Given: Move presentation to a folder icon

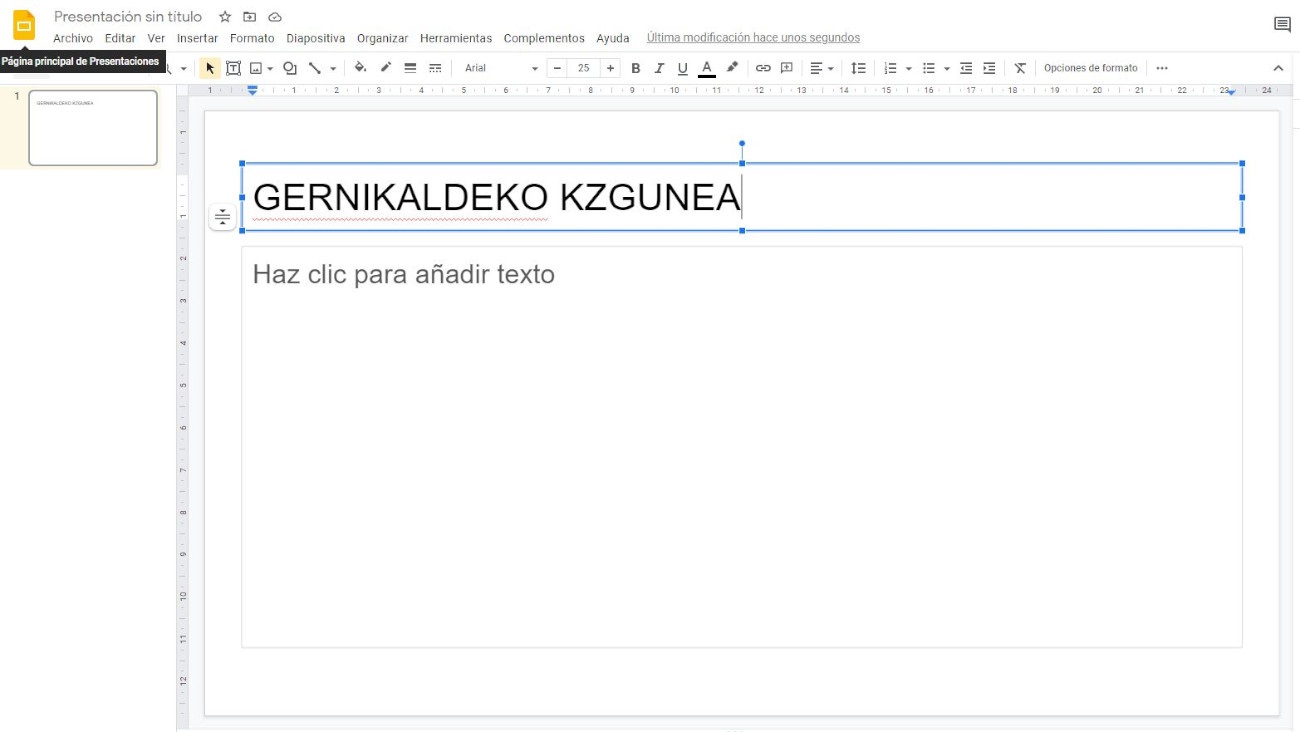Looking at the screenshot, I should (250, 17).
